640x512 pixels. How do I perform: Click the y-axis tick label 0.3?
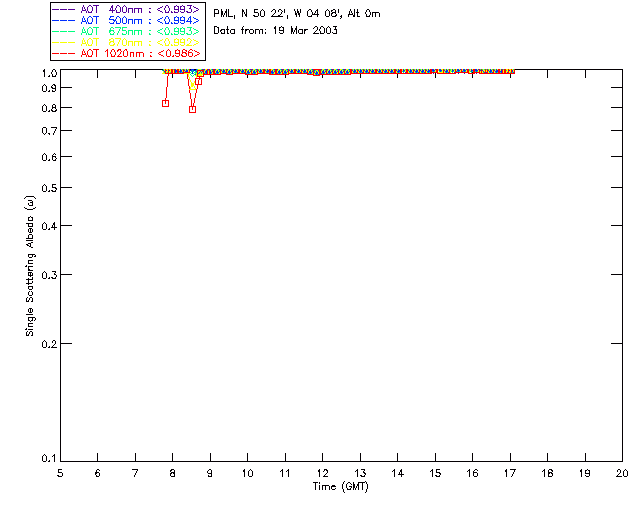click(49, 275)
